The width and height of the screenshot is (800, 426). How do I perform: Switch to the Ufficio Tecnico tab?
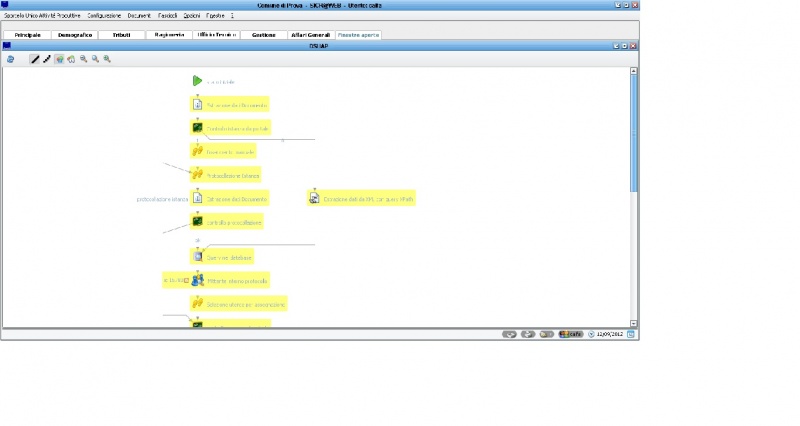pyautogui.click(x=216, y=35)
